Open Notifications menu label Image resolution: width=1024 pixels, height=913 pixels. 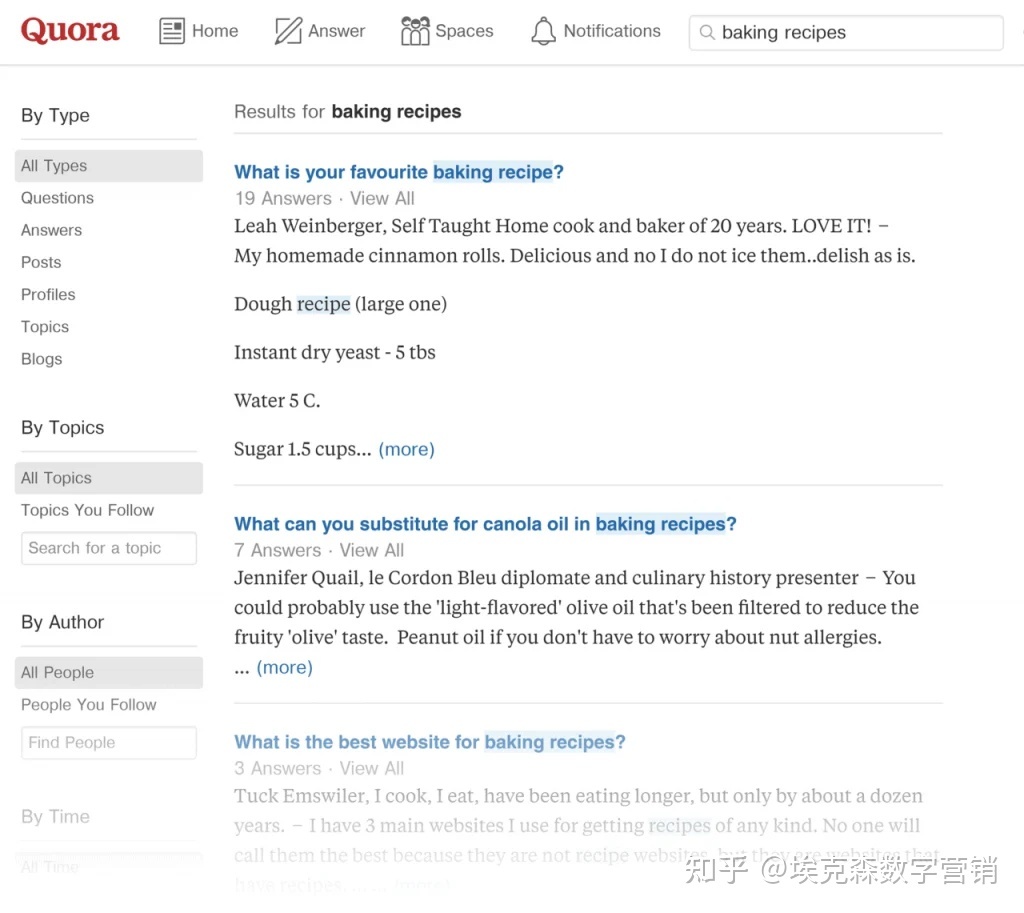click(612, 31)
